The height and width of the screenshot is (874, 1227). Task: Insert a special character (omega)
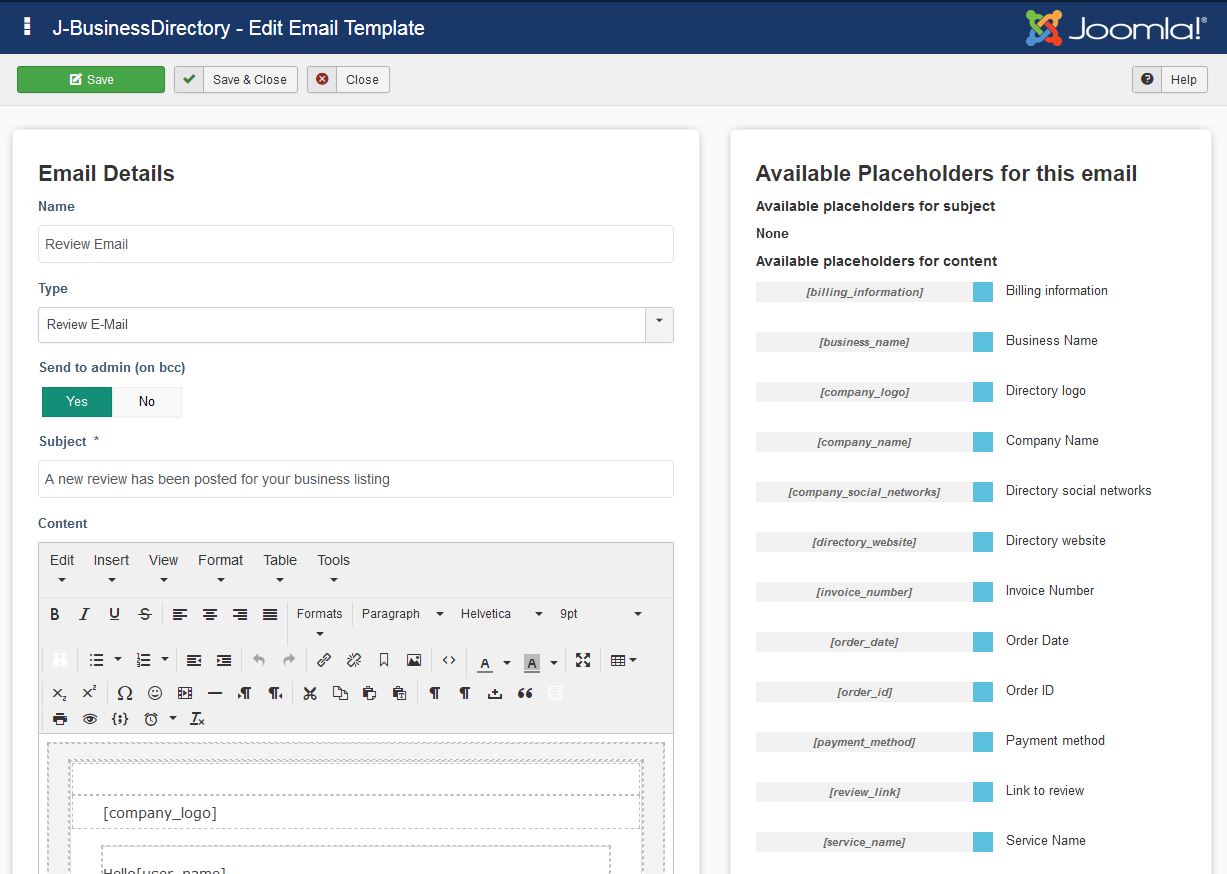click(x=125, y=693)
